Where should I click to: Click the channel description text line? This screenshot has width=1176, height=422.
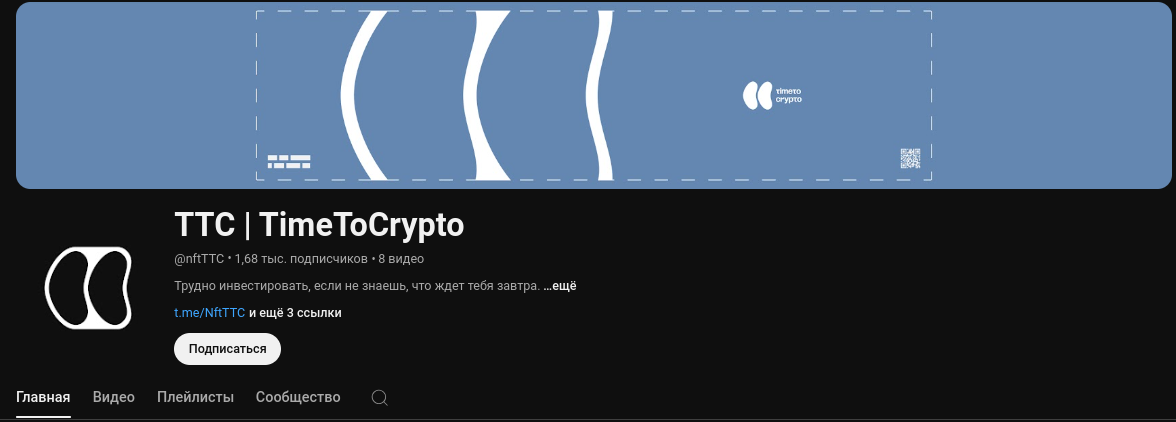(x=357, y=286)
